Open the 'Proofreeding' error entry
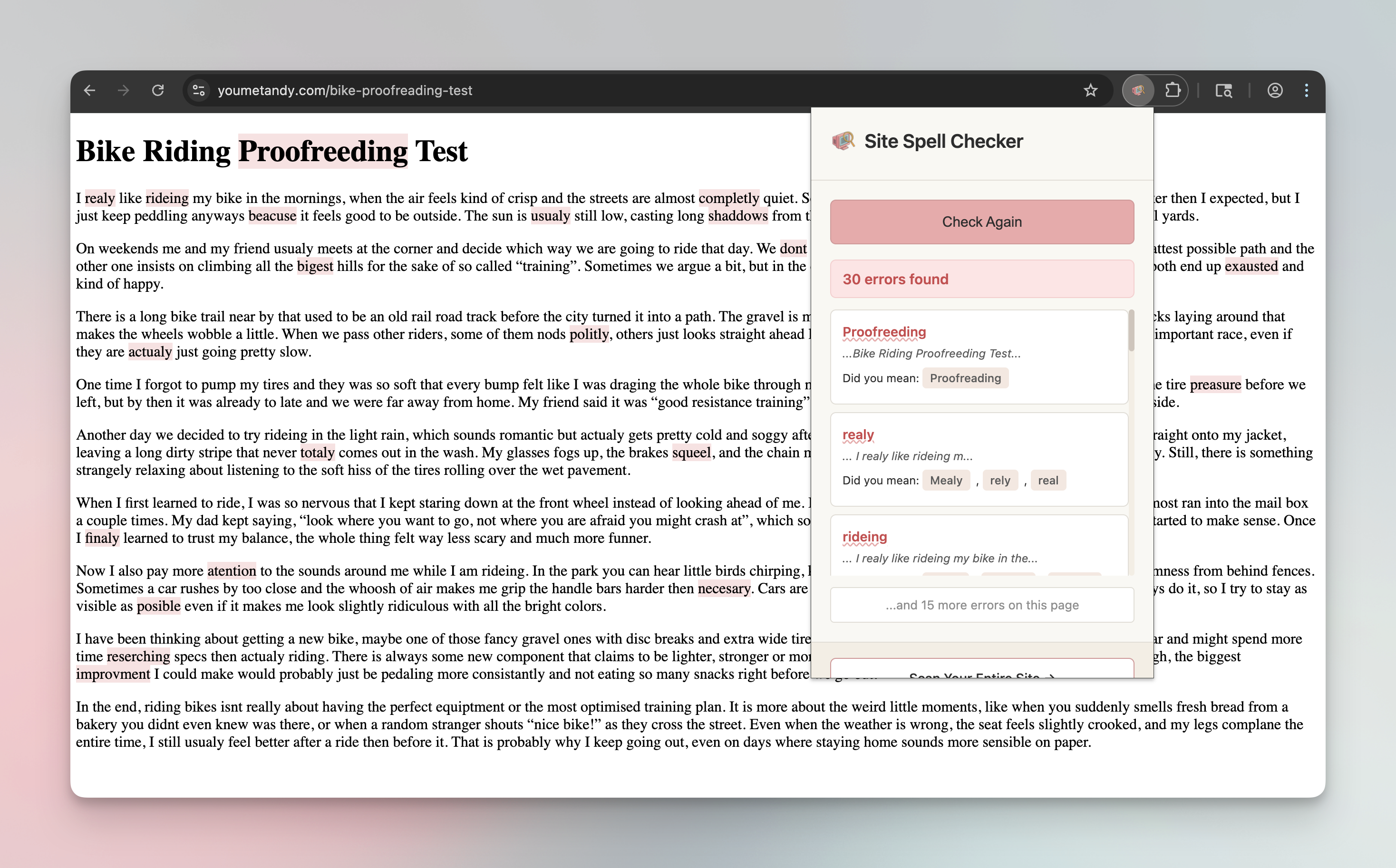Image resolution: width=1396 pixels, height=868 pixels. click(884, 332)
